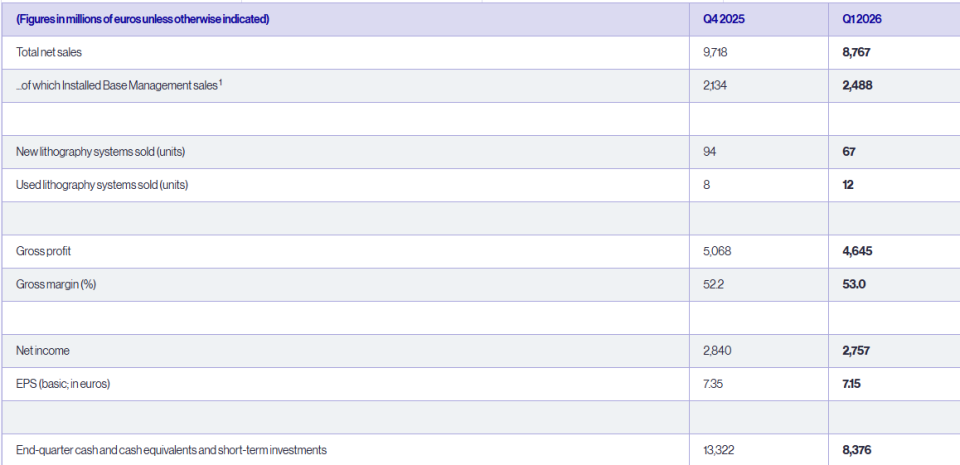Select the Q1 2026 column header
Image resolution: width=960 pixels, height=465 pixels.
coord(862,19)
